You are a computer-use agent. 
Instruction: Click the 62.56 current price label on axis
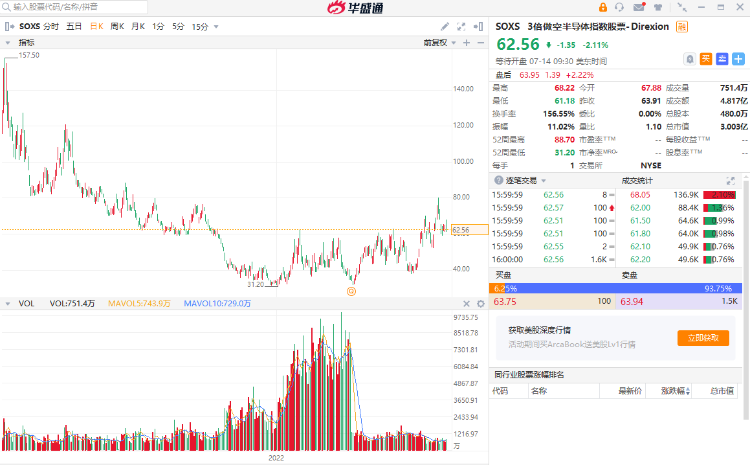(x=470, y=230)
